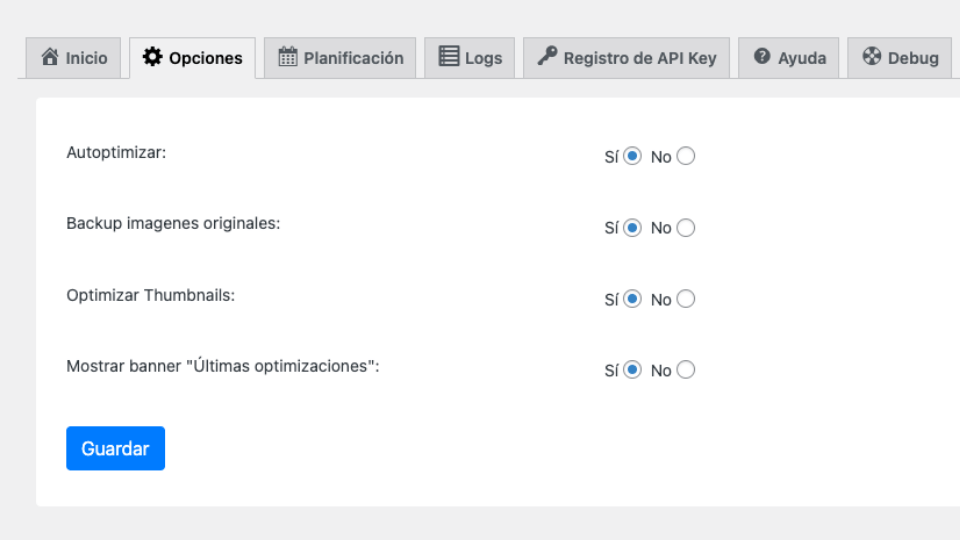Screen dimensions: 960x540
Task: Turn off Últimas optimizaciones banner with No
Action: coord(686,370)
